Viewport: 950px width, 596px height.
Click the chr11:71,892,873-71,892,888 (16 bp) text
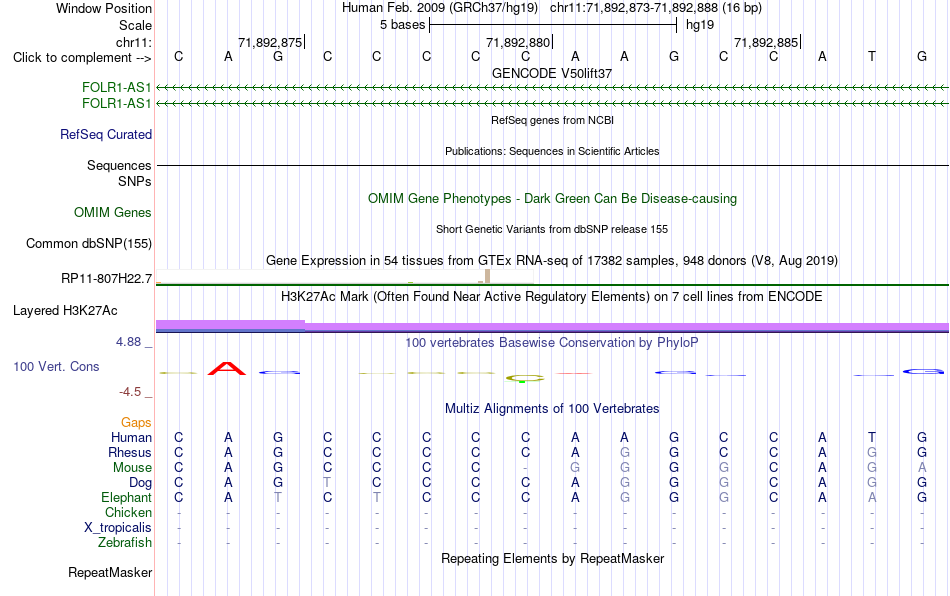pos(656,8)
